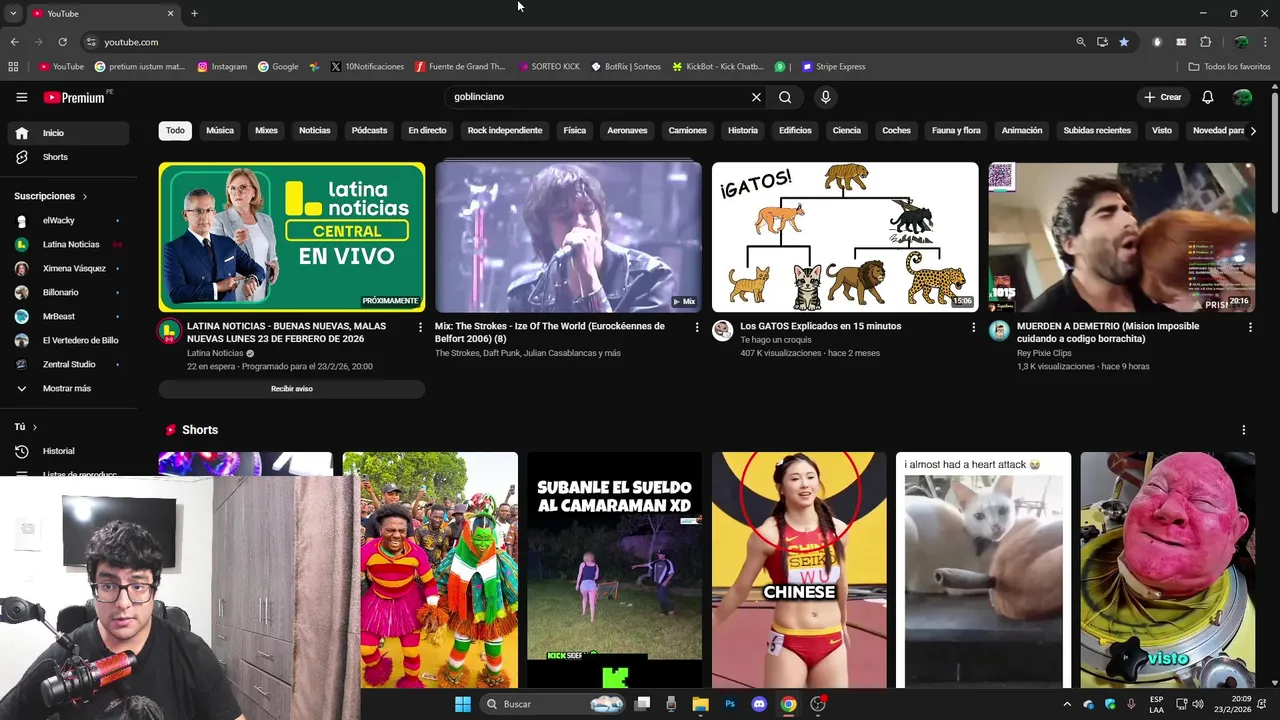The image size is (1280, 720).
Task: Open the YouTube account avatar menu
Action: (1242, 97)
